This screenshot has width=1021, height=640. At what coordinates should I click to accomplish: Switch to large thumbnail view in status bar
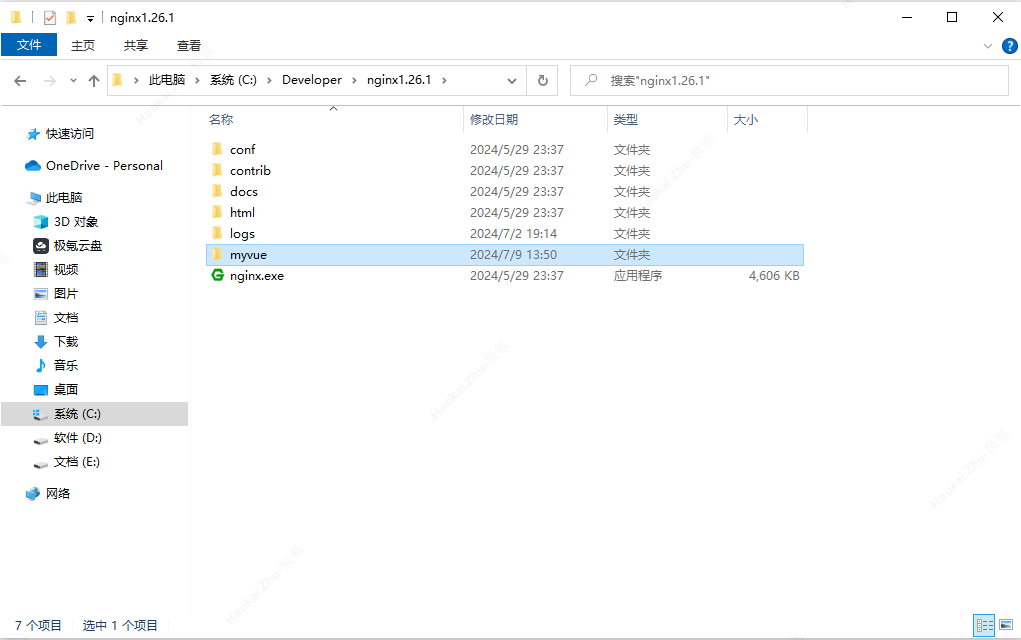(1005, 624)
